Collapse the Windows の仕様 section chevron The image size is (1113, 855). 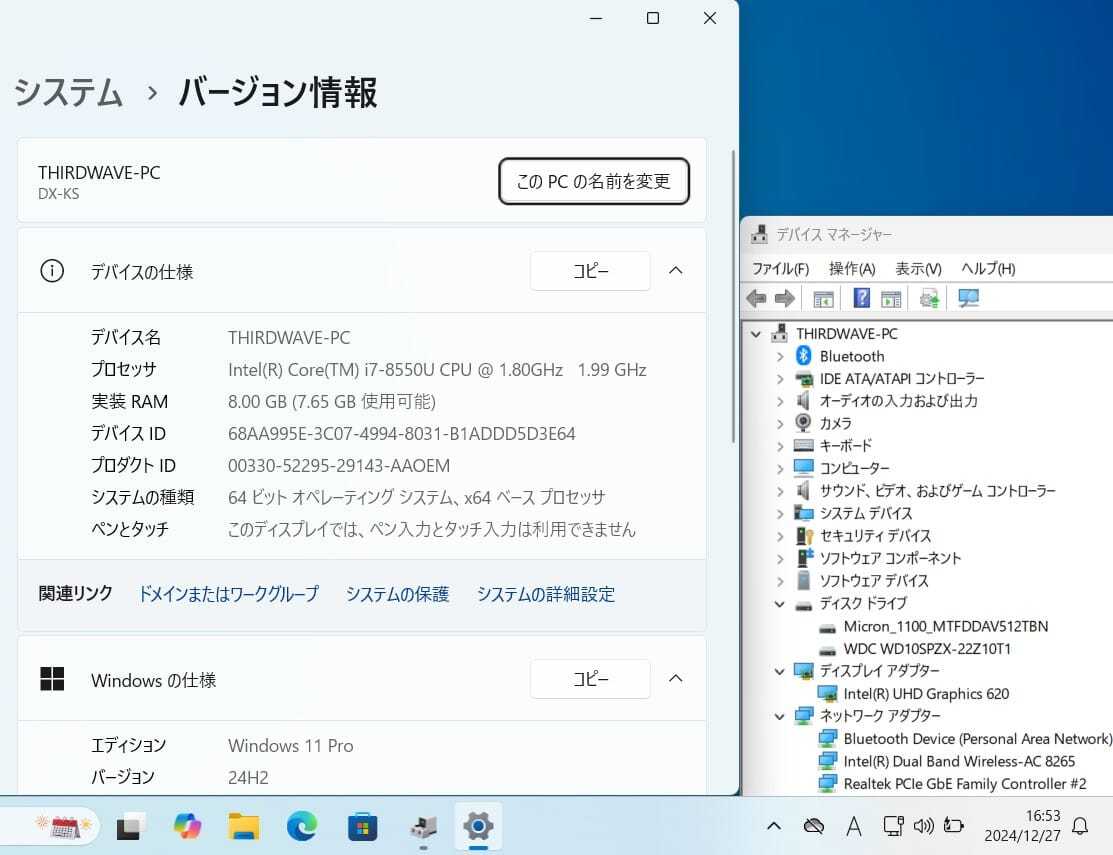point(676,678)
